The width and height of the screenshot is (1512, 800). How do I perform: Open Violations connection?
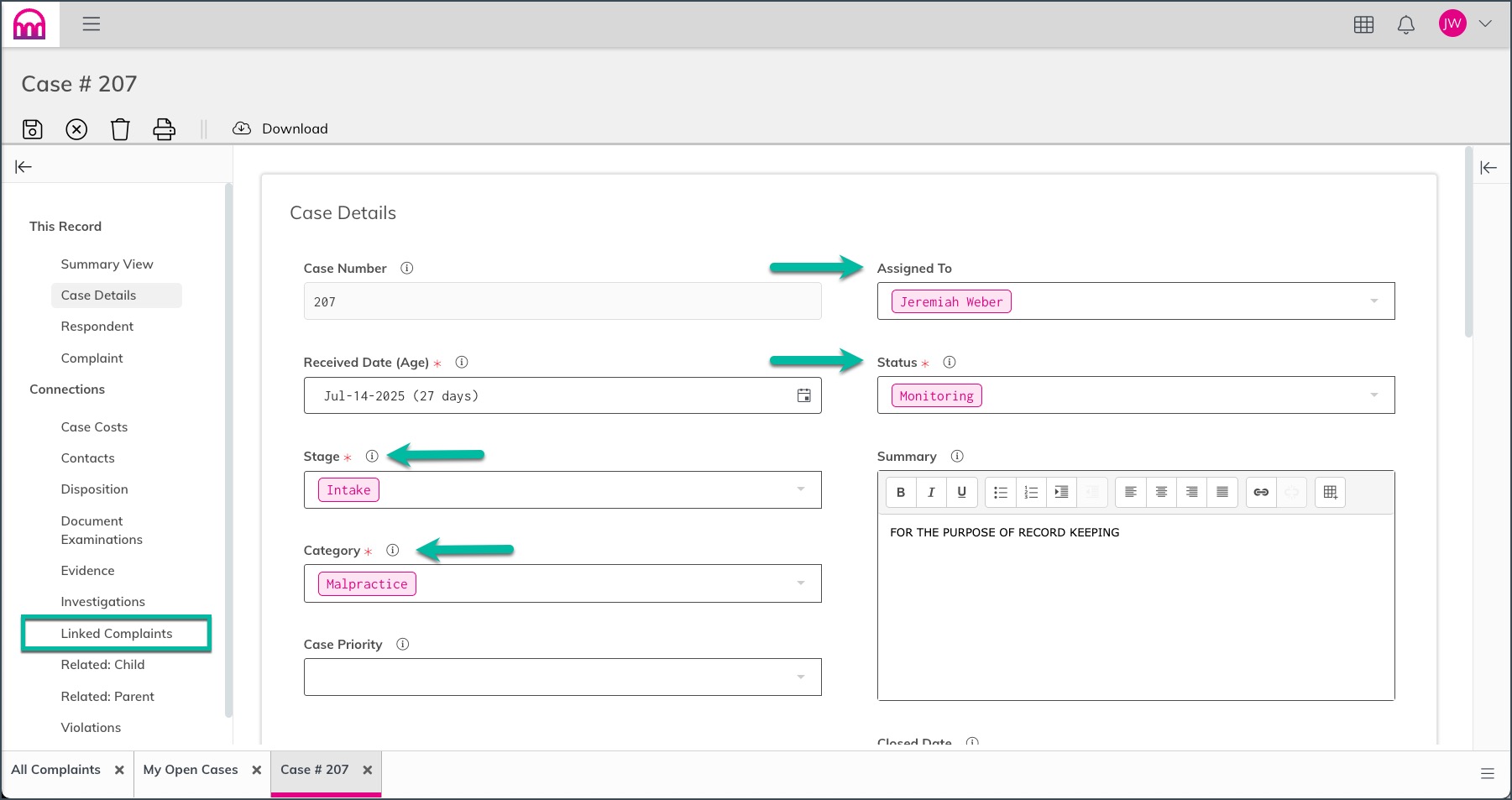pos(91,728)
